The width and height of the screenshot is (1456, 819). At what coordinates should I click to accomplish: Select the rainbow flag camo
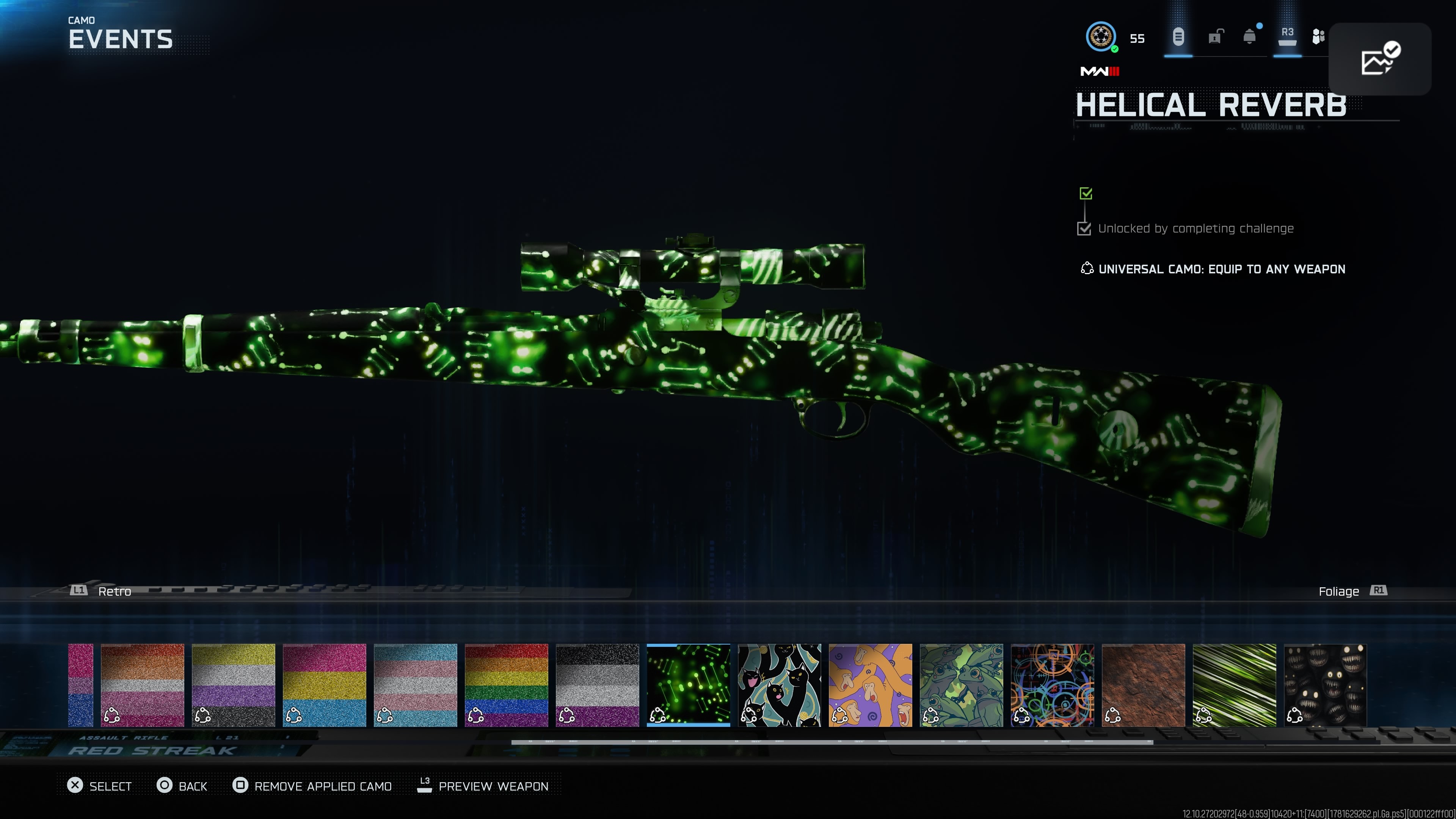tap(507, 685)
